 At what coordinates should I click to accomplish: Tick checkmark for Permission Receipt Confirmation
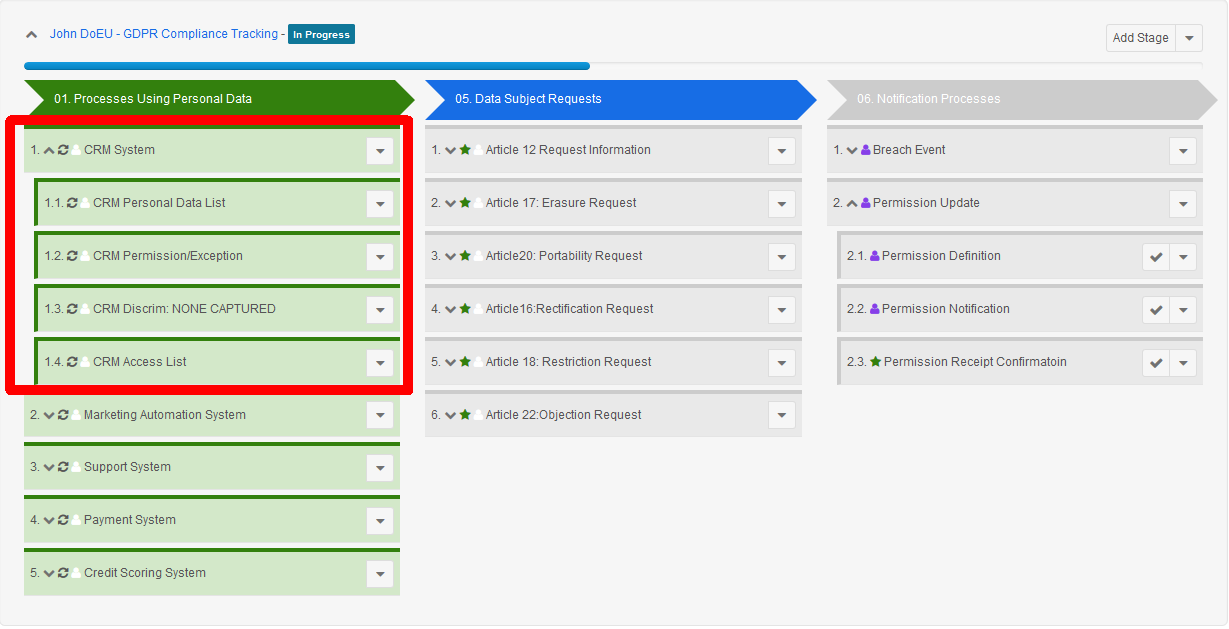1156,363
